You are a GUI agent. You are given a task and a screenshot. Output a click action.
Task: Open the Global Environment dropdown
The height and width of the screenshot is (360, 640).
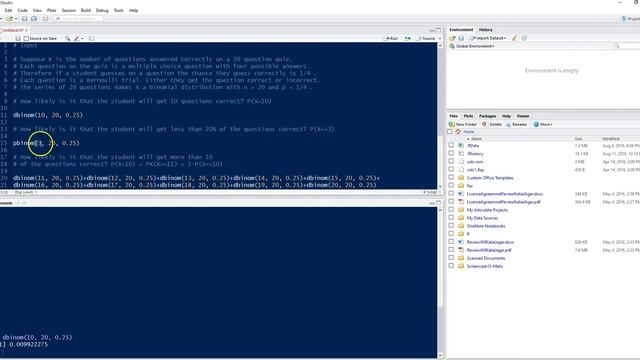tap(472, 46)
